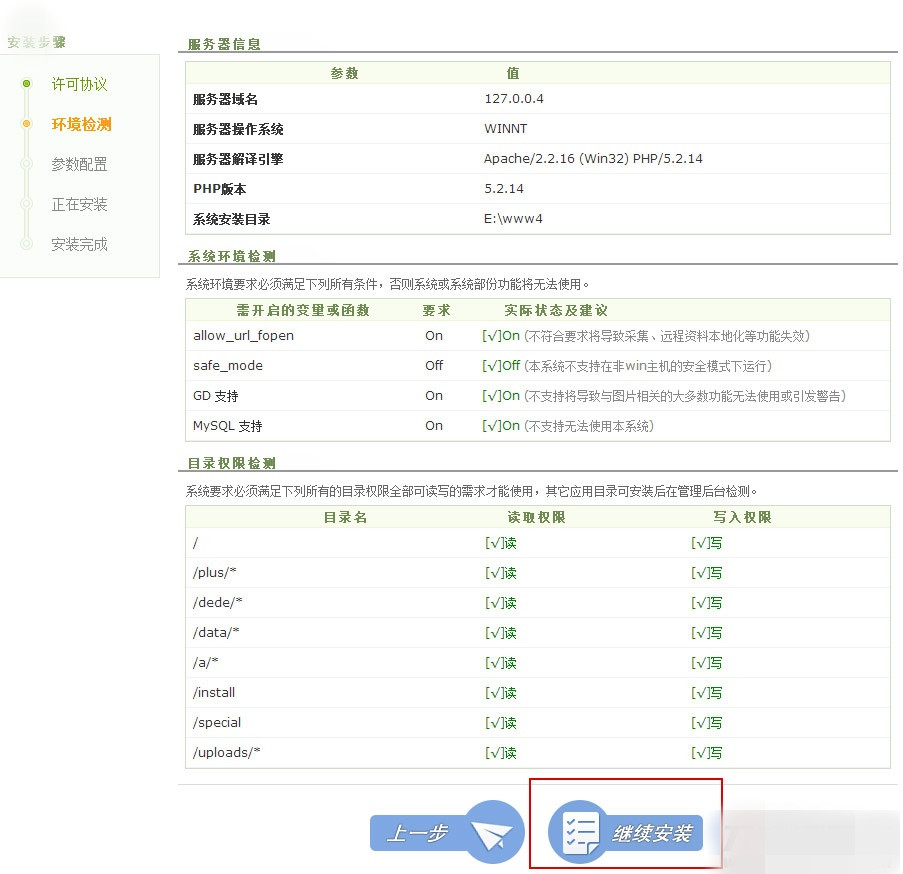Click the GD 支持 row name
This screenshot has height=874, width=903.
click(216, 396)
